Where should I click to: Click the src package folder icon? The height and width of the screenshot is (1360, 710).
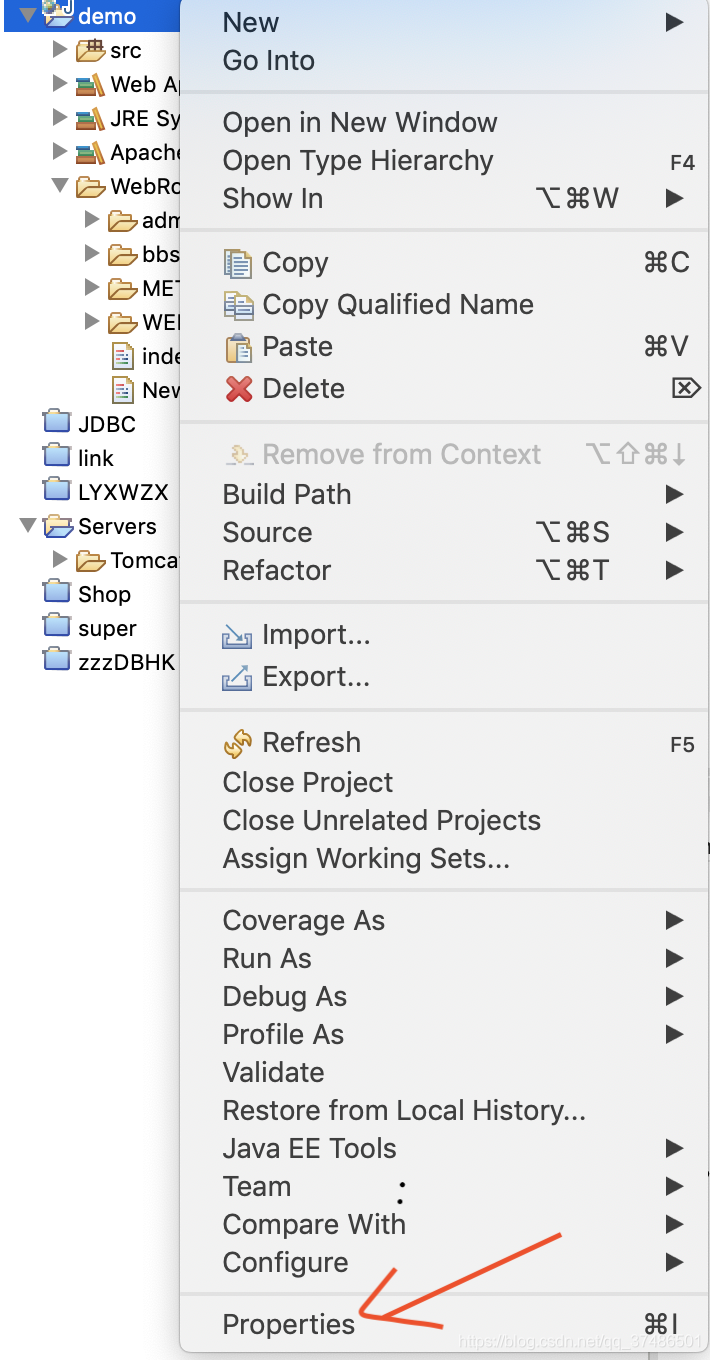coord(90,50)
